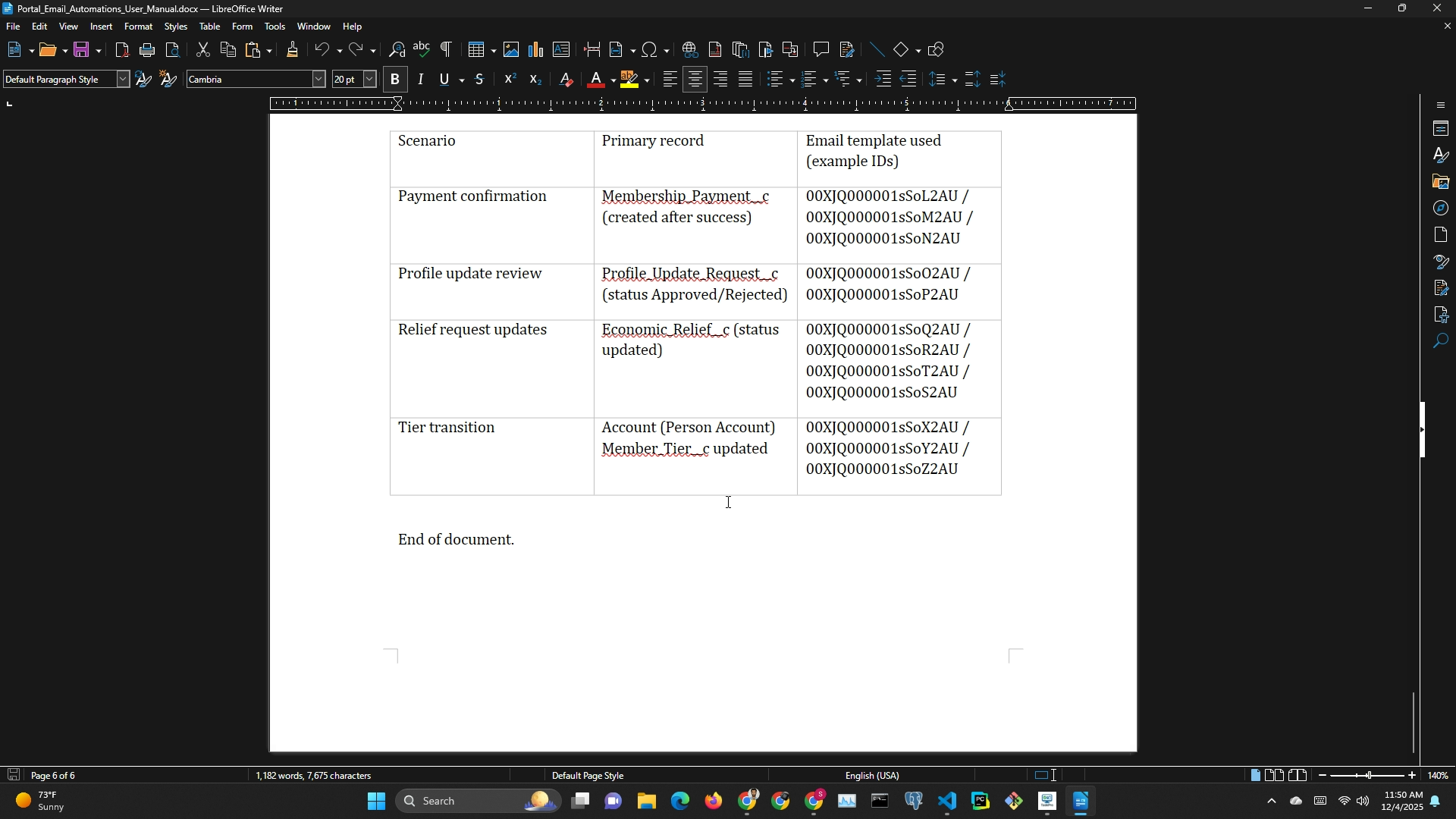Click Default Page Style in status bar
The image size is (1456, 819).
pos(588,776)
